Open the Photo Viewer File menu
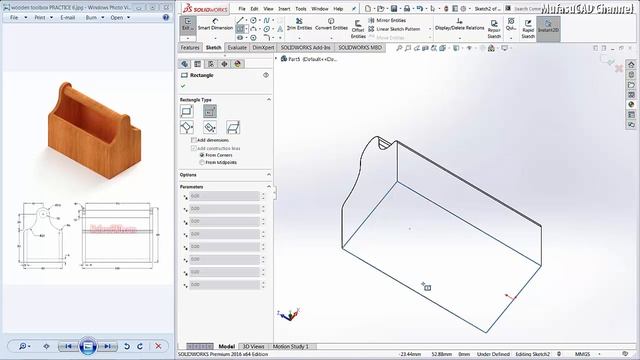Viewport: 640px width, 360px height. click(14, 18)
